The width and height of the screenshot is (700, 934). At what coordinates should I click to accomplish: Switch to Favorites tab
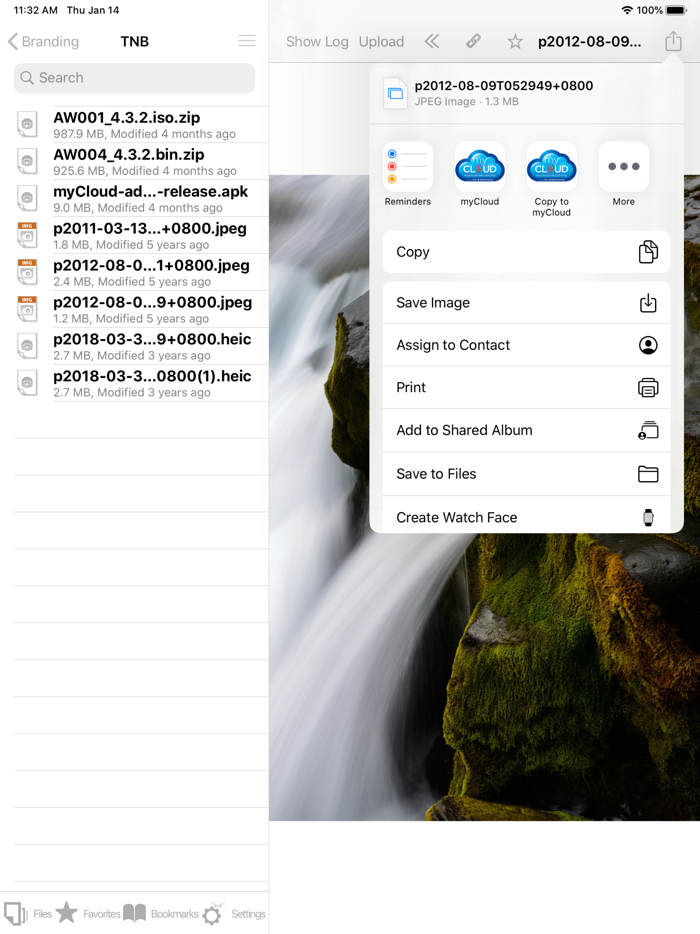tap(88, 914)
